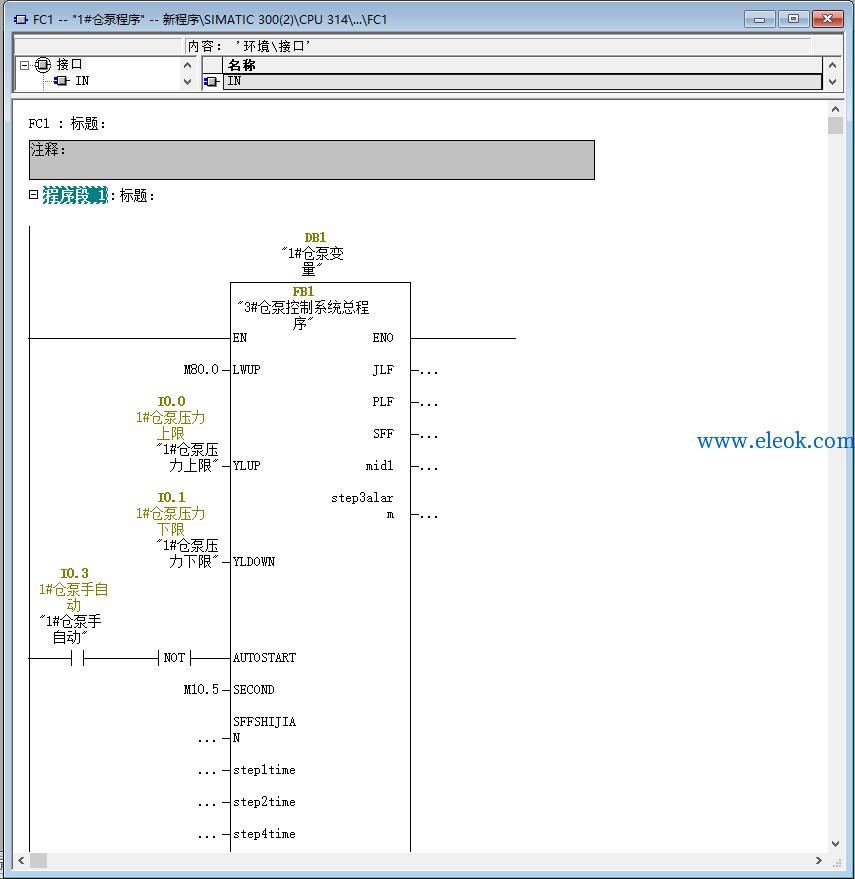Click the empty operand at JLF output
This screenshot has width=855, height=879.
(x=429, y=371)
